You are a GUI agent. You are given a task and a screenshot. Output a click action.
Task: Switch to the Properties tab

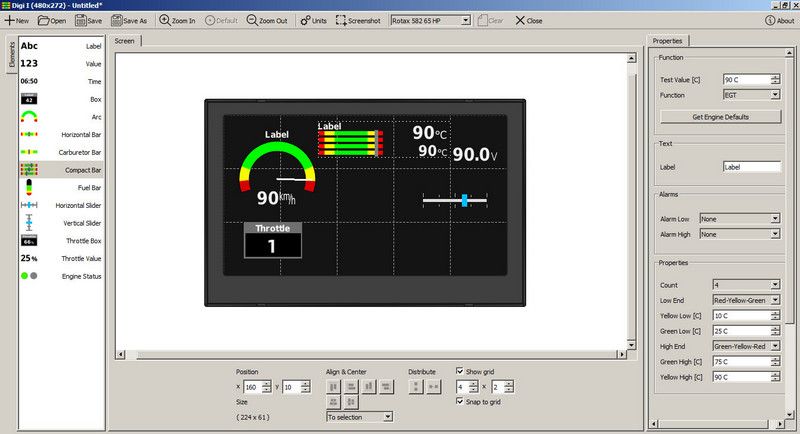coord(667,41)
